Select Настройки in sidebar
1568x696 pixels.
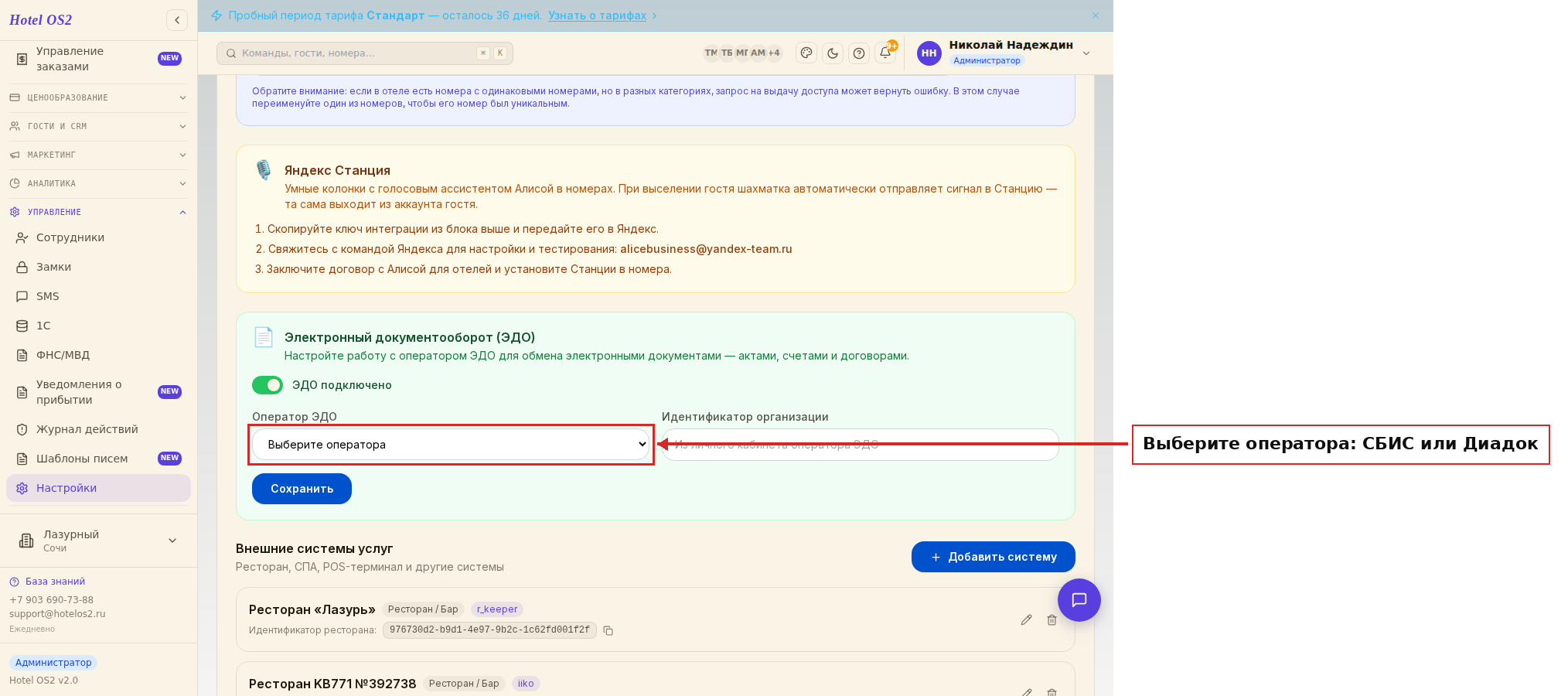tap(98, 488)
